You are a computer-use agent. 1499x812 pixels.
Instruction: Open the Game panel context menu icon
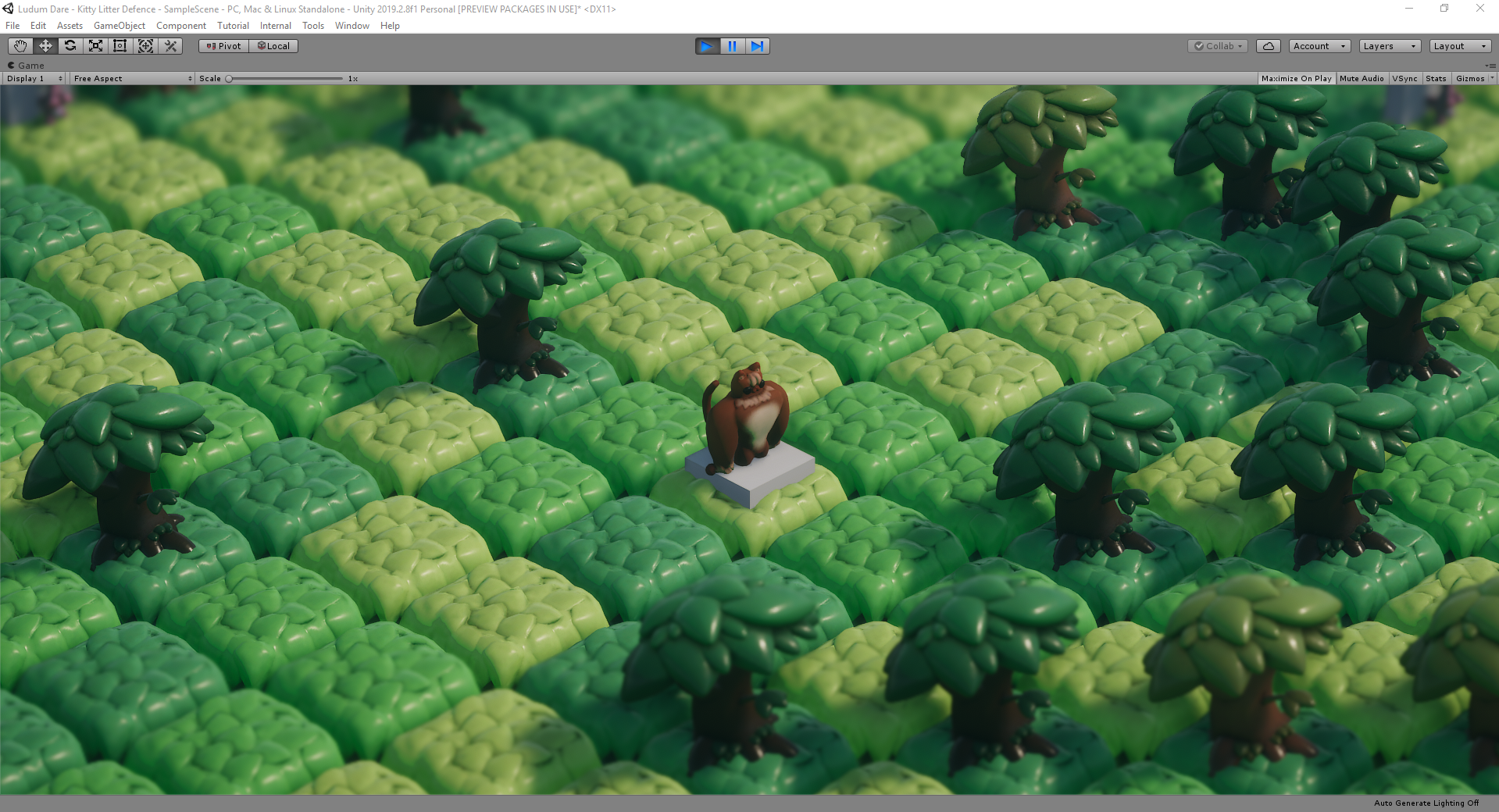[1490, 66]
